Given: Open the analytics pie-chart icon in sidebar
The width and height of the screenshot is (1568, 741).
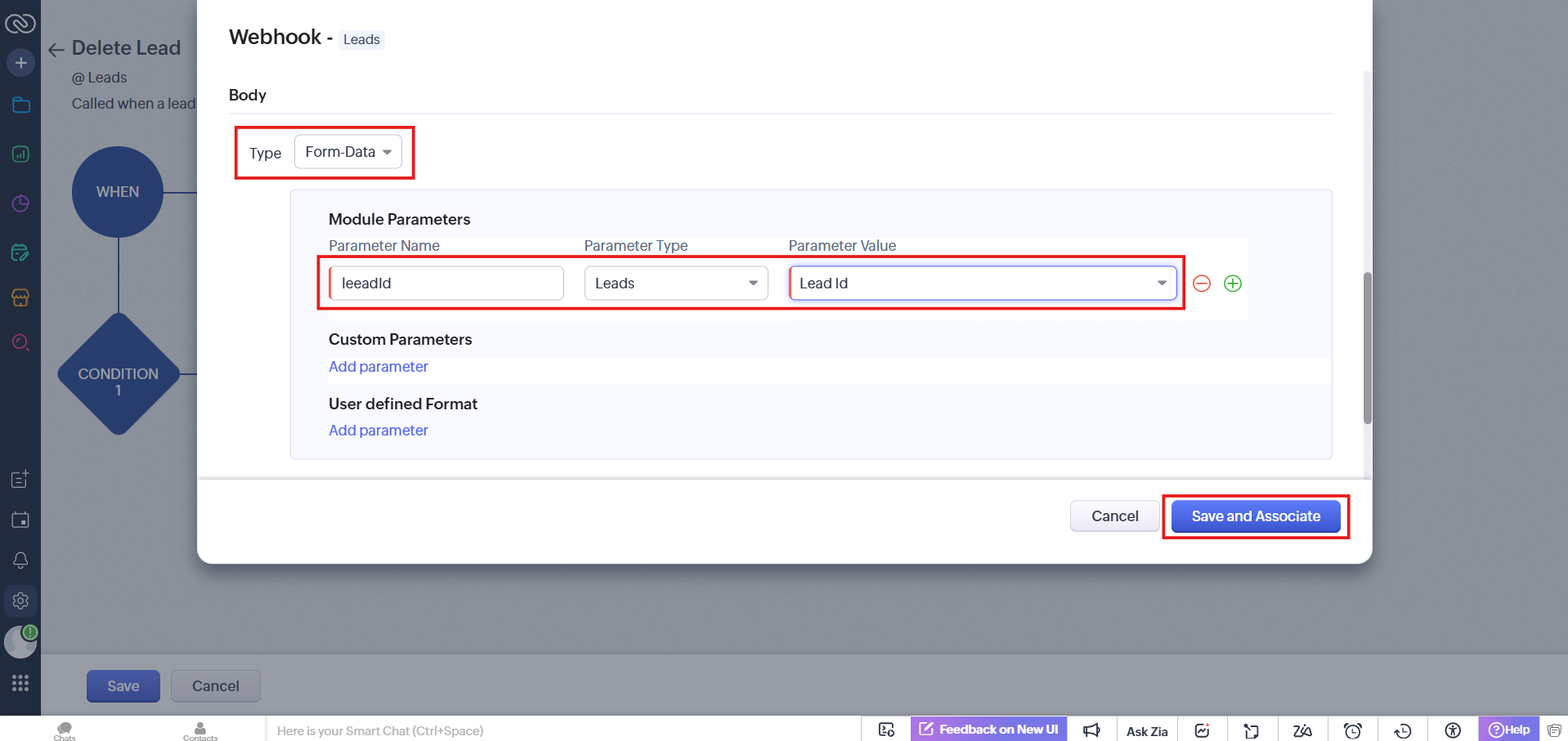Looking at the screenshot, I should [20, 203].
